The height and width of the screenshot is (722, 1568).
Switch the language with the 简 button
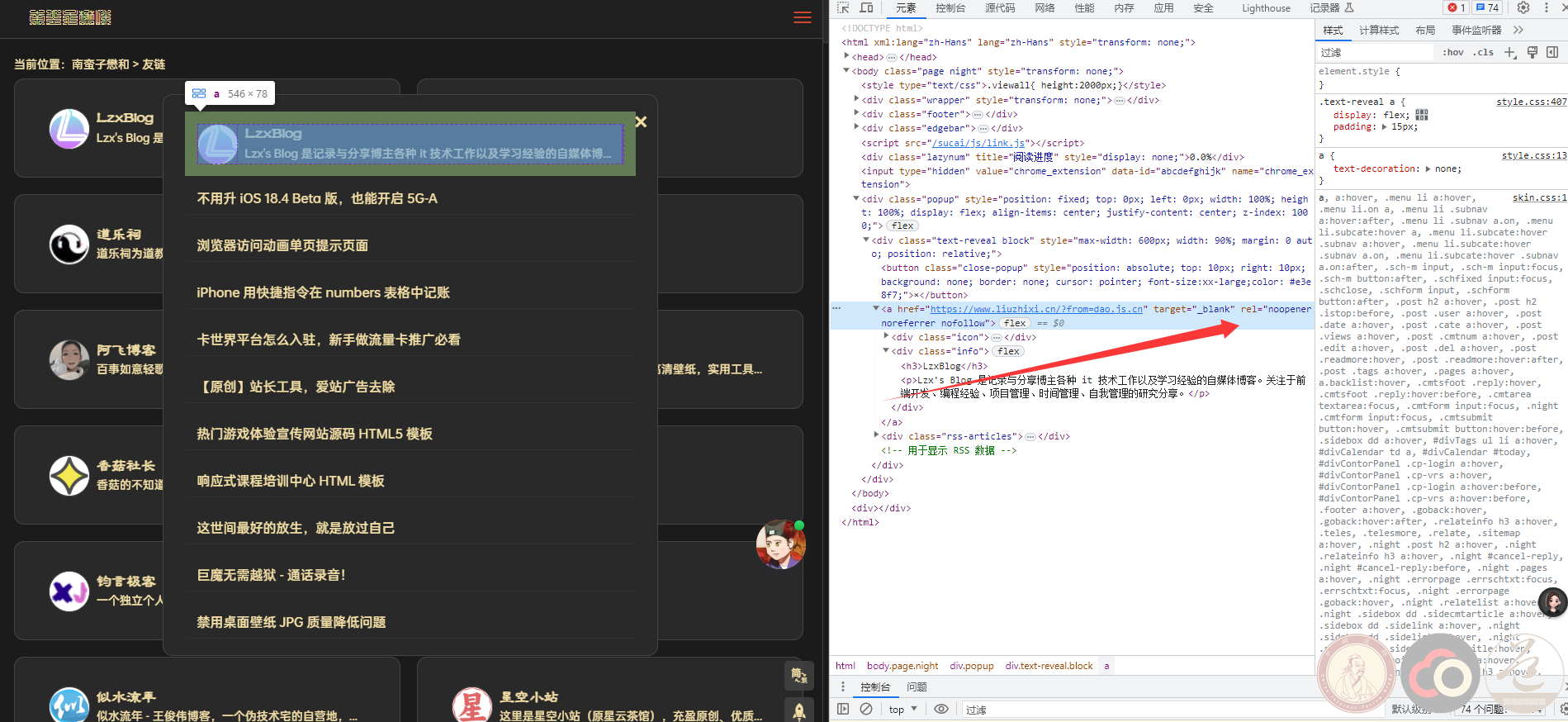[x=798, y=676]
